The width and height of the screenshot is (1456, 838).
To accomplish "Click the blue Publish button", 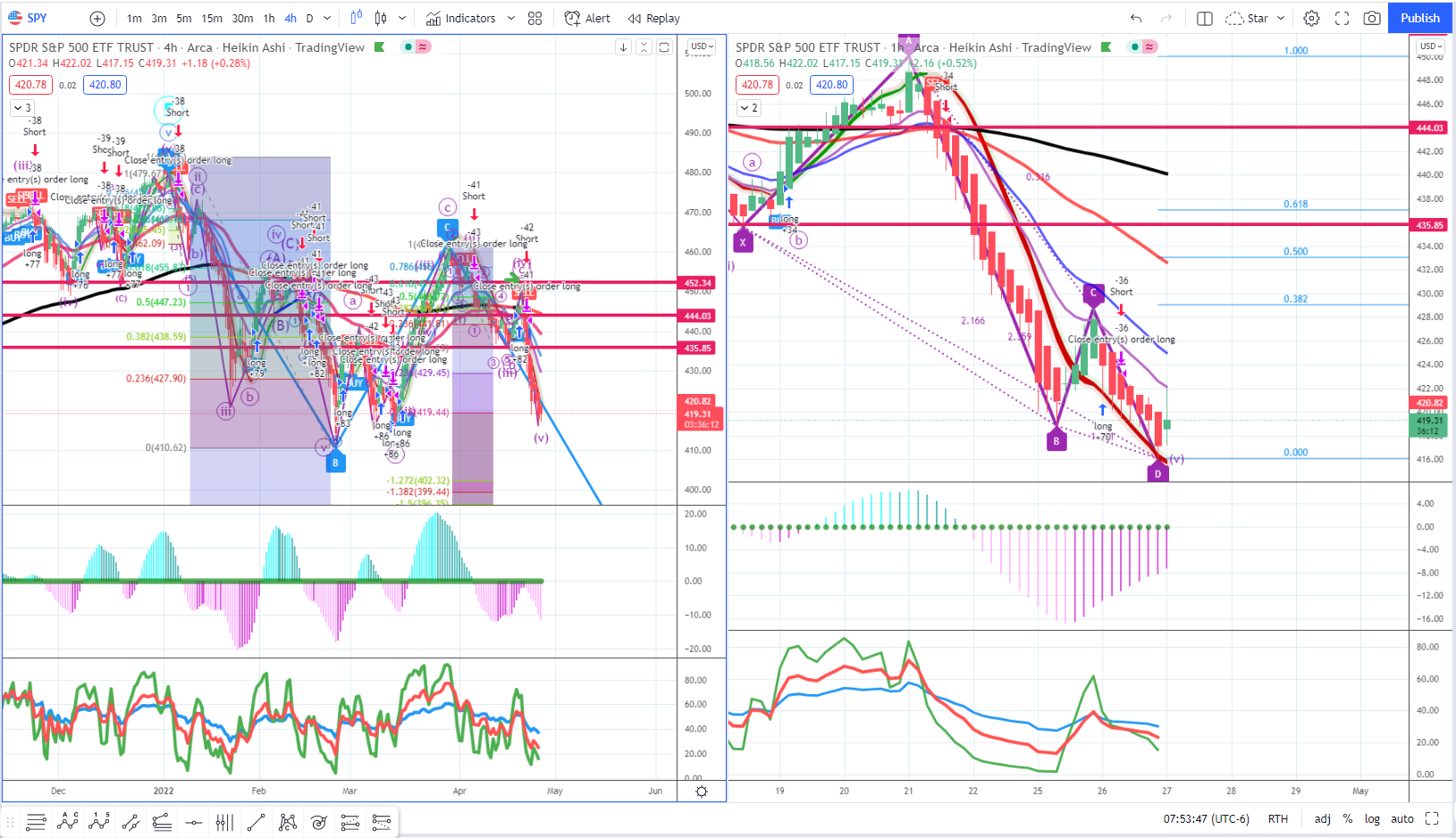I will point(1419,18).
